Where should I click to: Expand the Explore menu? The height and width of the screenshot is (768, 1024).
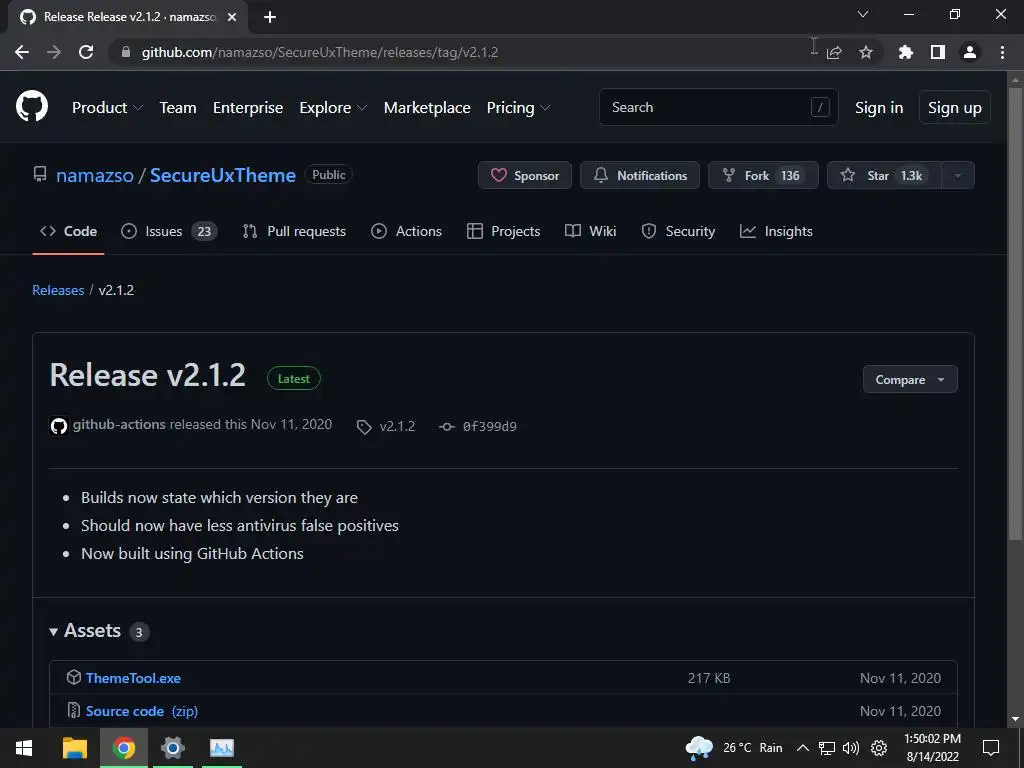(333, 108)
